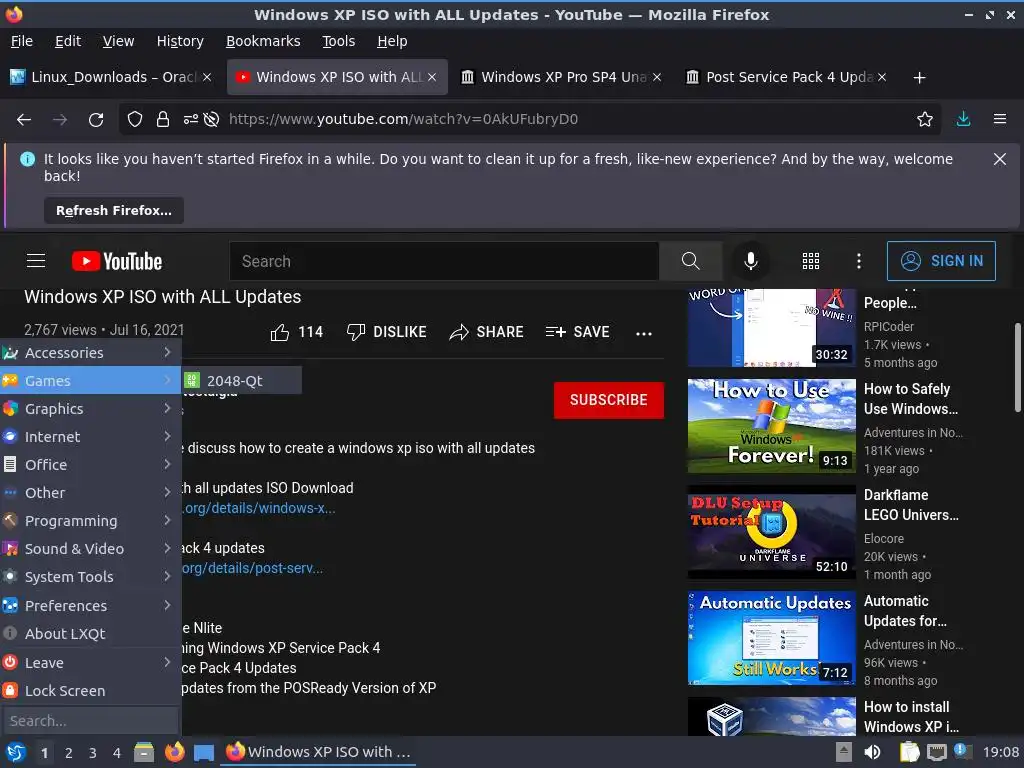This screenshot has width=1024, height=768.
Task: Click the red SUBSCRIBE button
Action: (609, 400)
